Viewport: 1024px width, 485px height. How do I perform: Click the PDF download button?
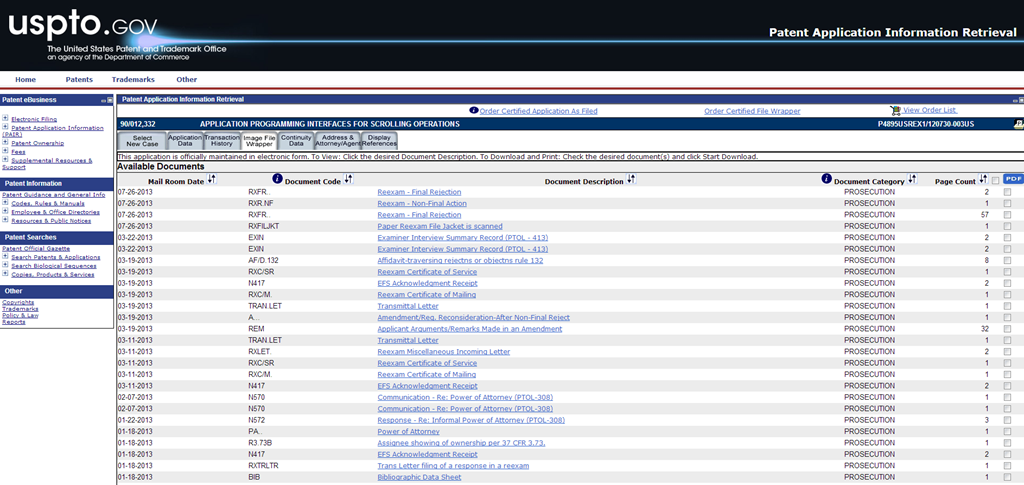coord(1013,179)
